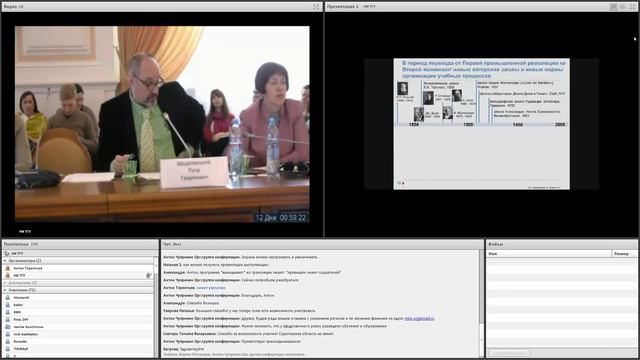Select the BMV participant row
Image resolution: width=640 pixels, height=360 pixels.
tap(78, 312)
